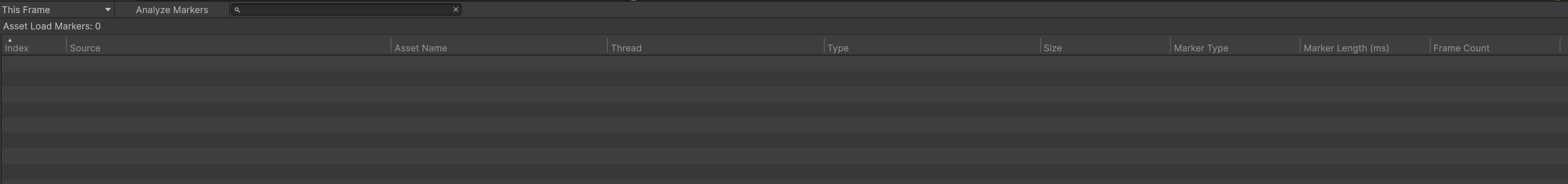Click the Asset Load Markers count label

click(x=52, y=26)
